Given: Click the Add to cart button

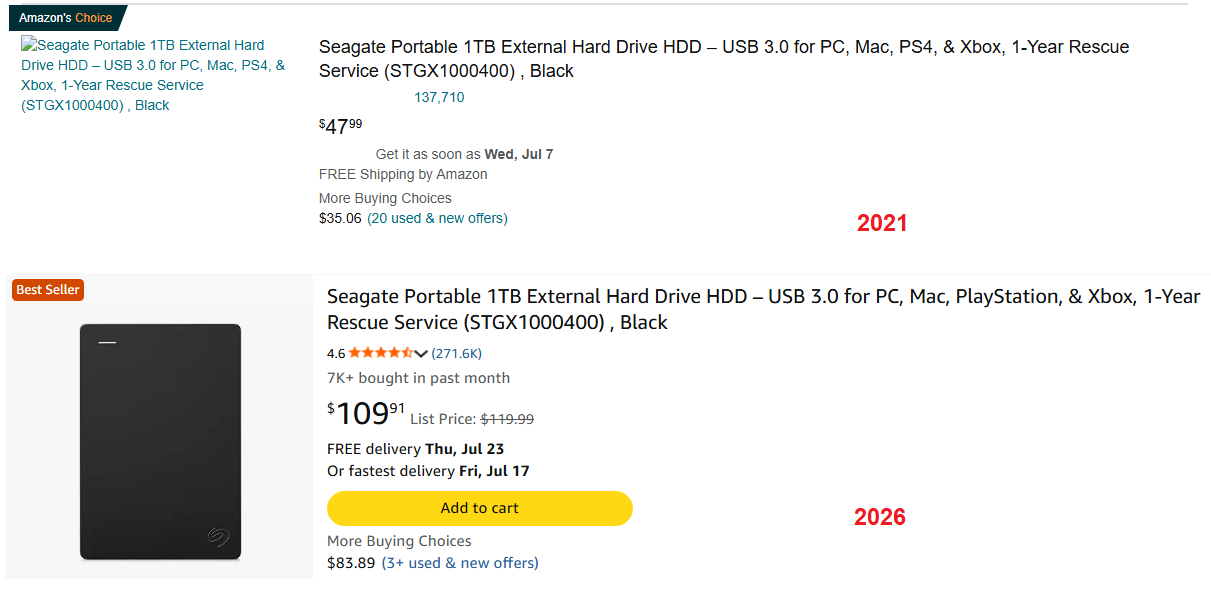Looking at the screenshot, I should (480, 508).
